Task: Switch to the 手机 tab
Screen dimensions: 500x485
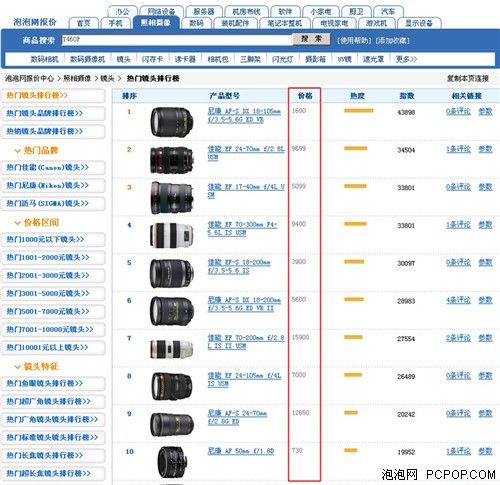Action: [115, 23]
